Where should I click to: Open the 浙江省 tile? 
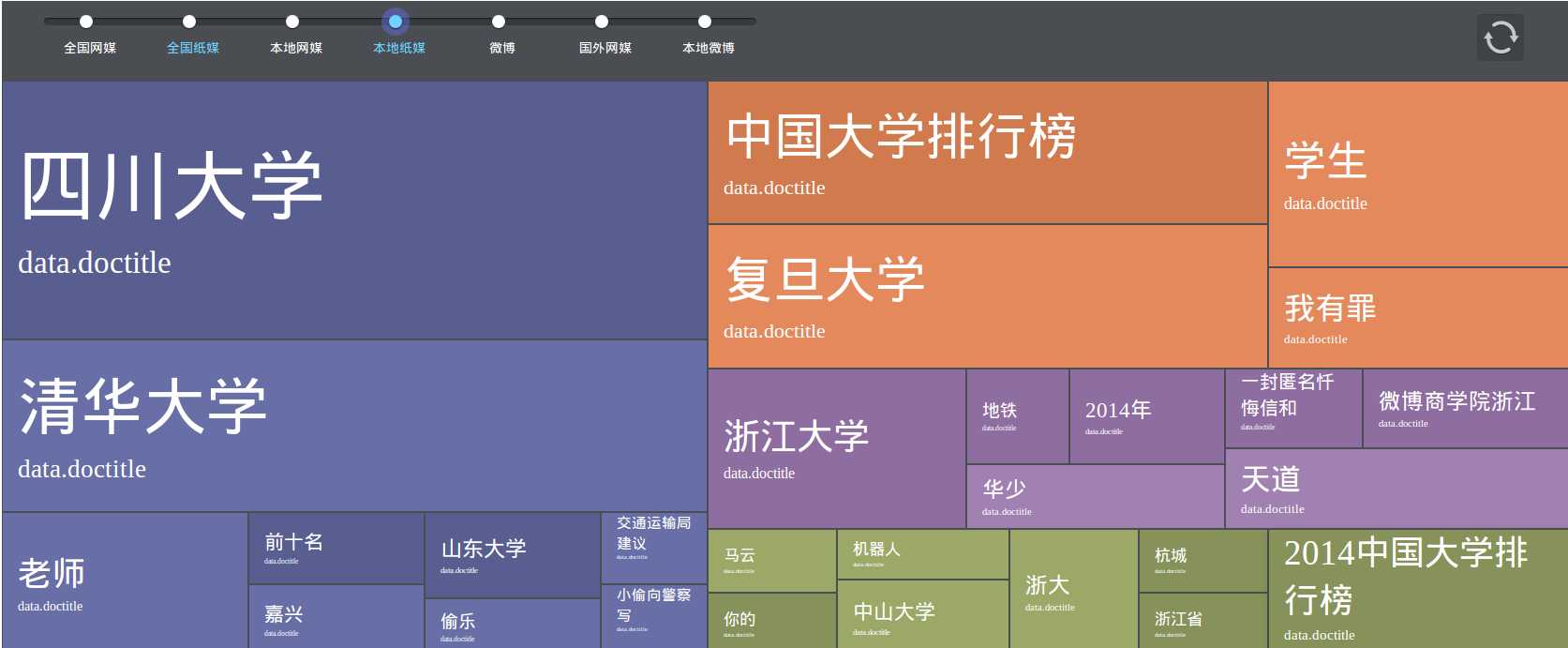[x=1203, y=621]
